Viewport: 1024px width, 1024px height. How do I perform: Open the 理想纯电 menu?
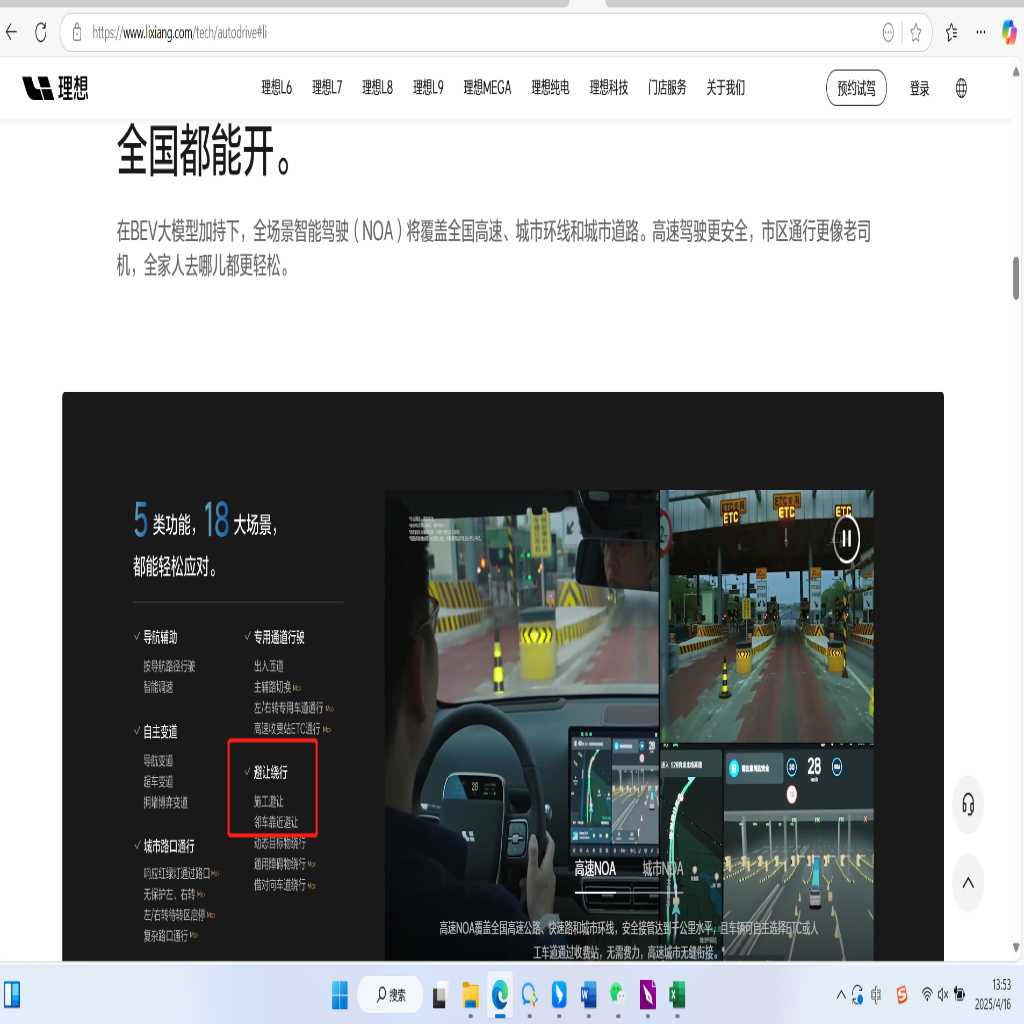pyautogui.click(x=550, y=88)
